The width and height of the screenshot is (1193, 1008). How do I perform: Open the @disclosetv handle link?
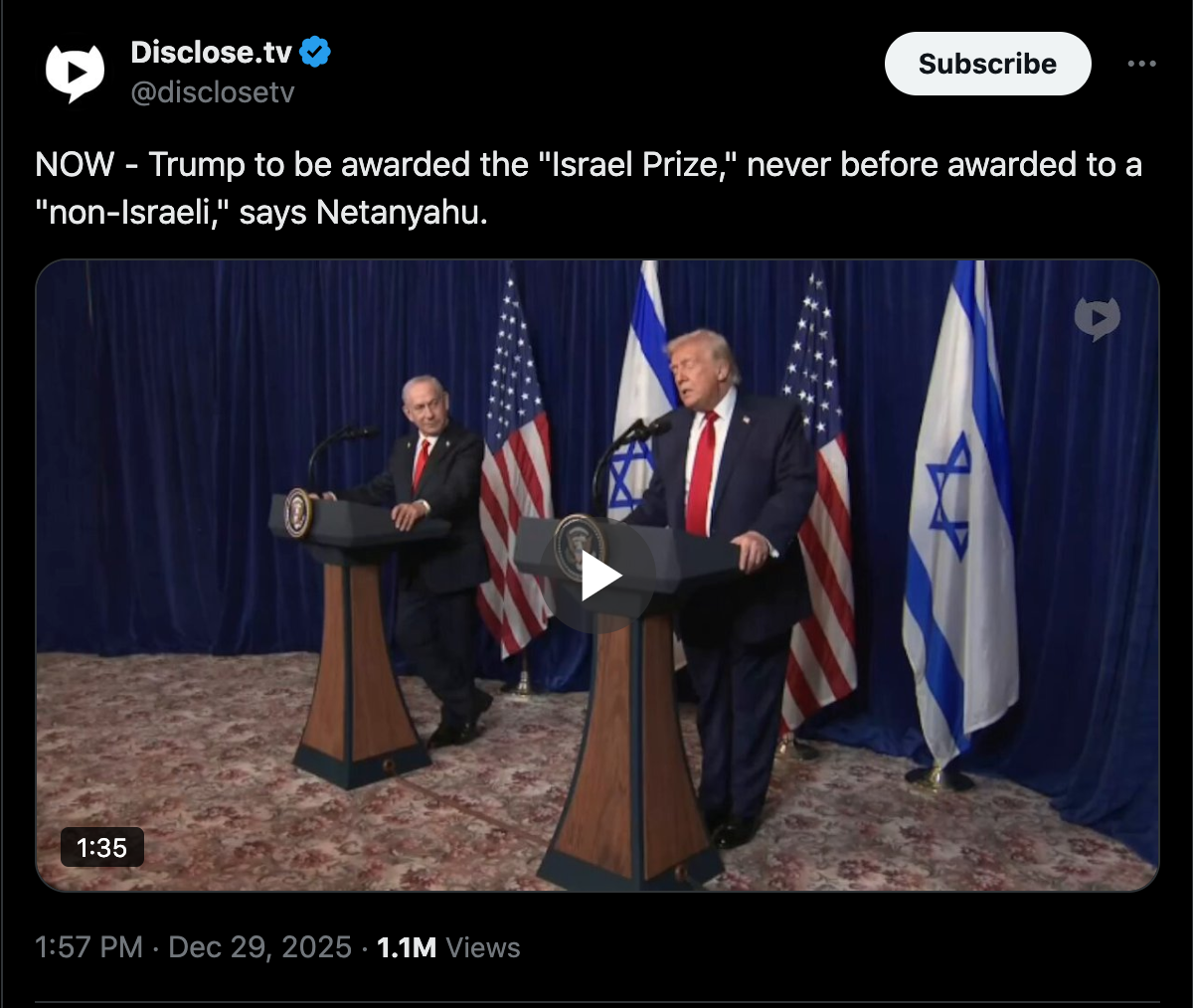[212, 92]
